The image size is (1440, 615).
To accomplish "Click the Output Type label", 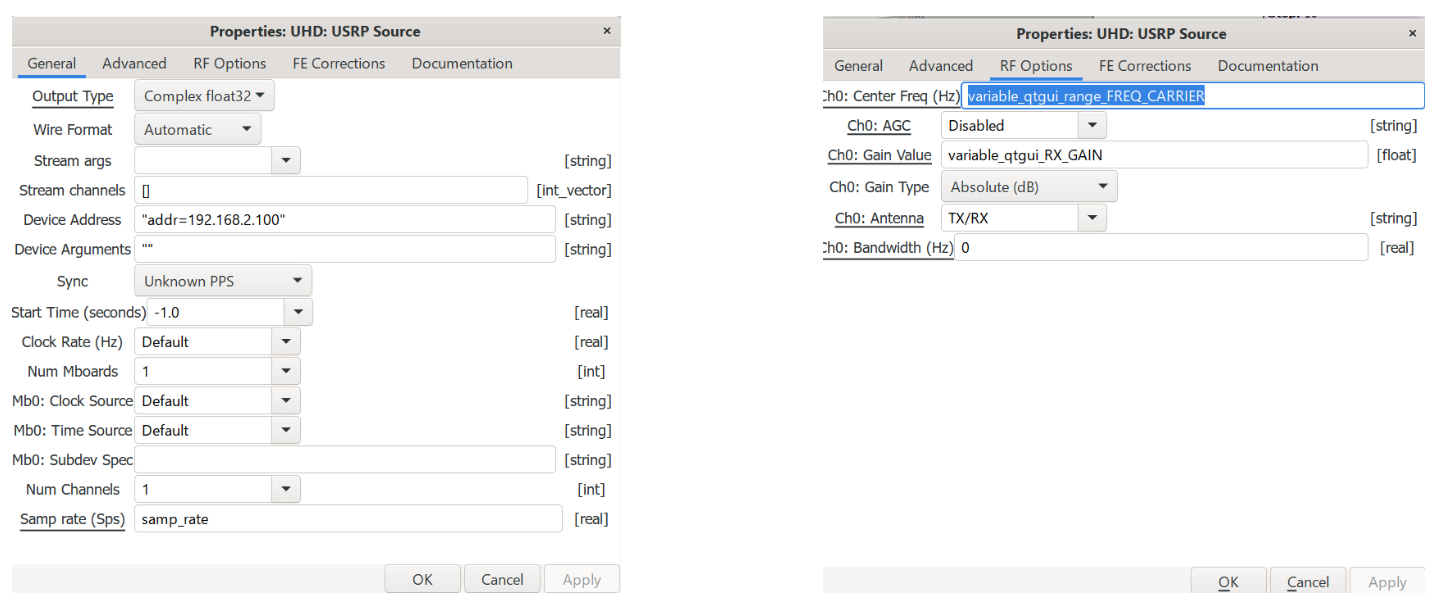I will coord(73,96).
